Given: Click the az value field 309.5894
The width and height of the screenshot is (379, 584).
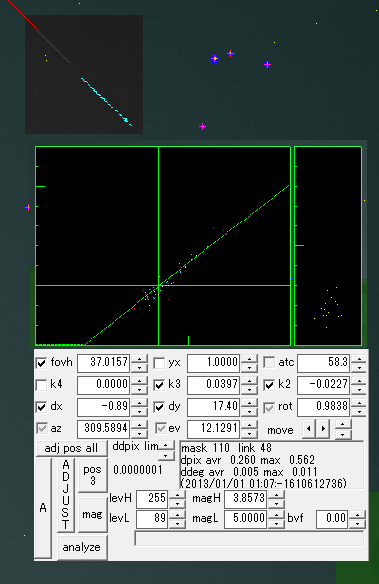Looking at the screenshot, I should [103, 429].
